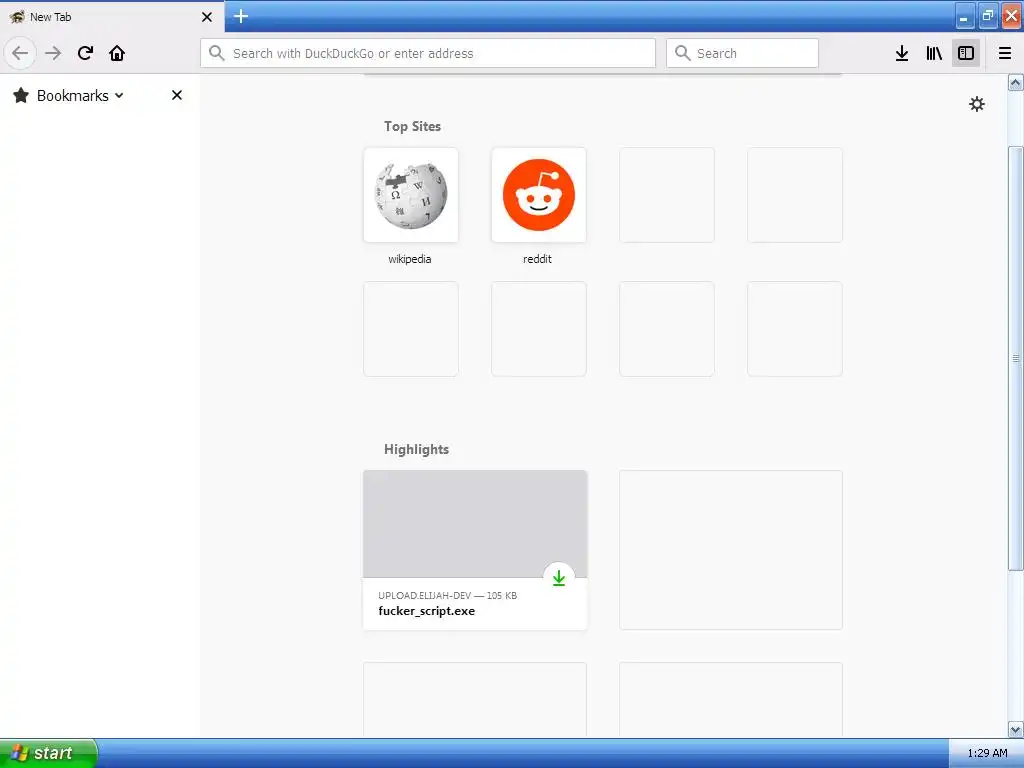The image size is (1024, 768).
Task: Click the Bookmarks star icon in sidebar
Action: (x=21, y=95)
